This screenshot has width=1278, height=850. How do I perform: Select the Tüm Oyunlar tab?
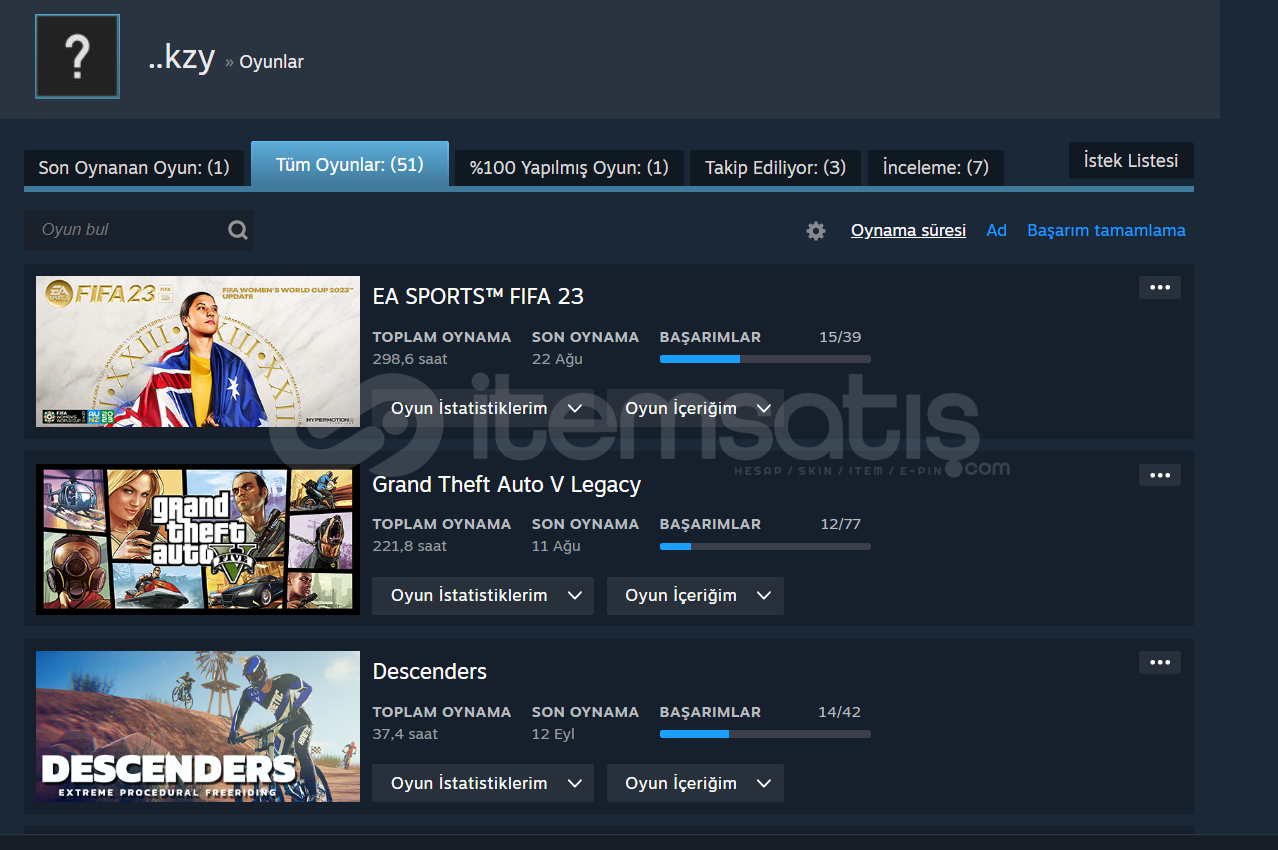[x=350, y=164]
